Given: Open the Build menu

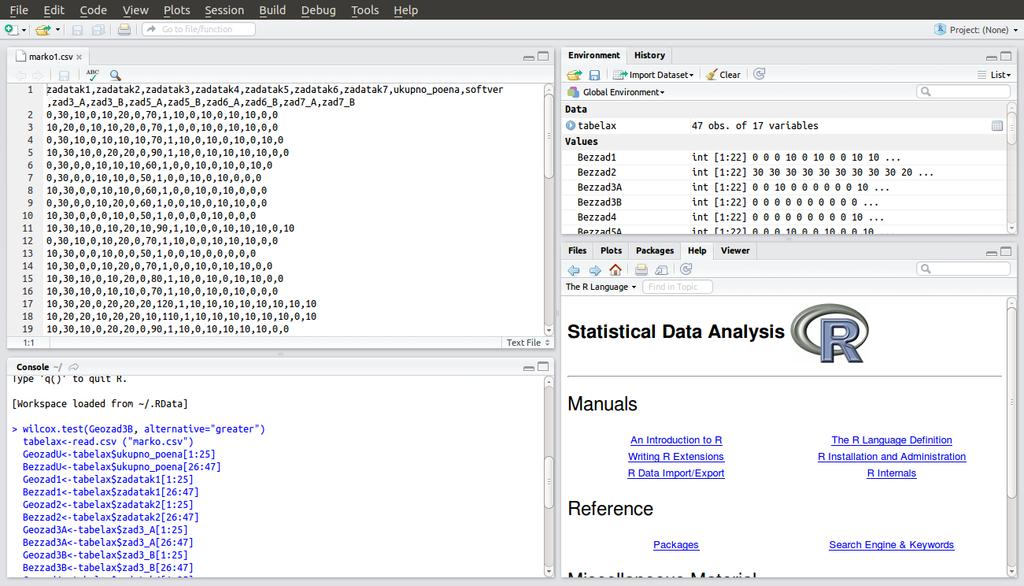Looking at the screenshot, I should point(272,10).
